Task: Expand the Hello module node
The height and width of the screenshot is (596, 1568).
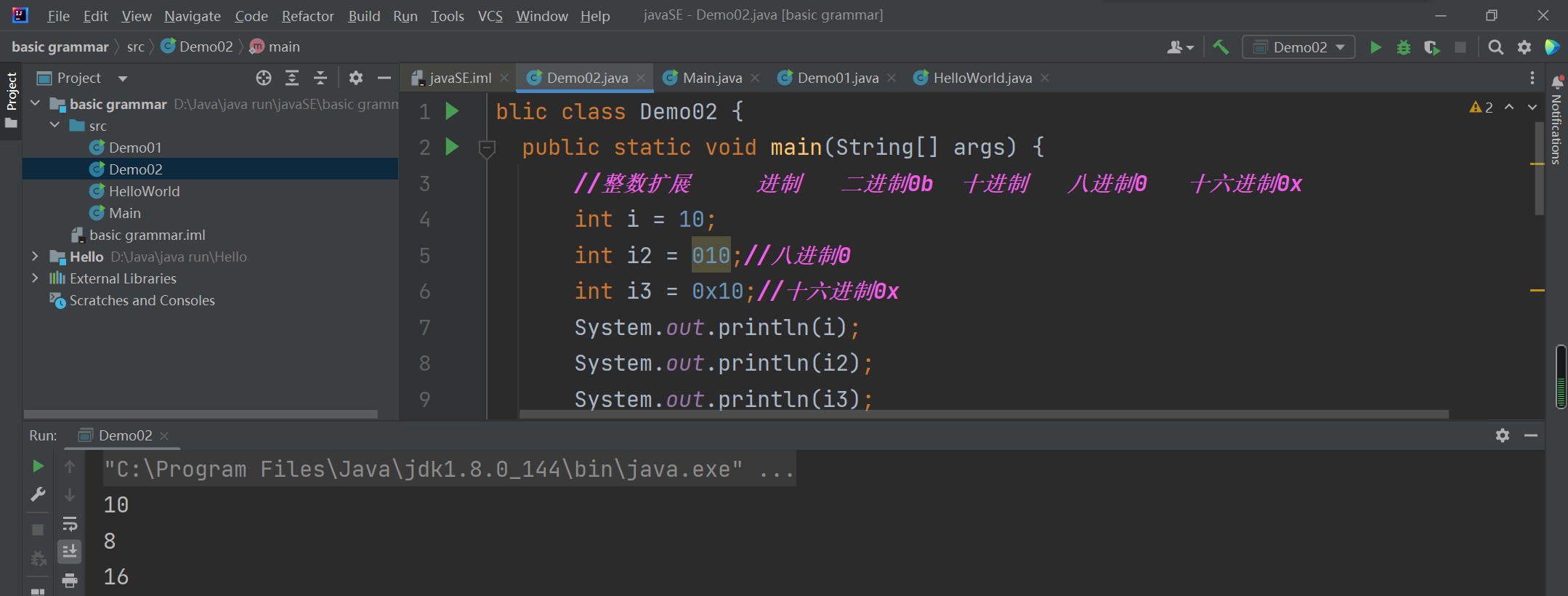Action: [35, 257]
